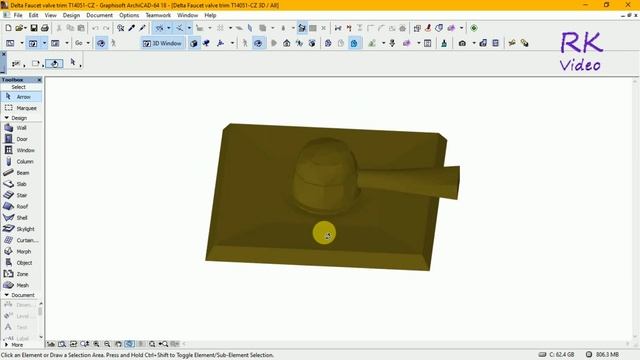This screenshot has height=360, width=640.
Task: Open the Open-file folder dropdown arrow
Action: pyautogui.click(x=24, y=28)
